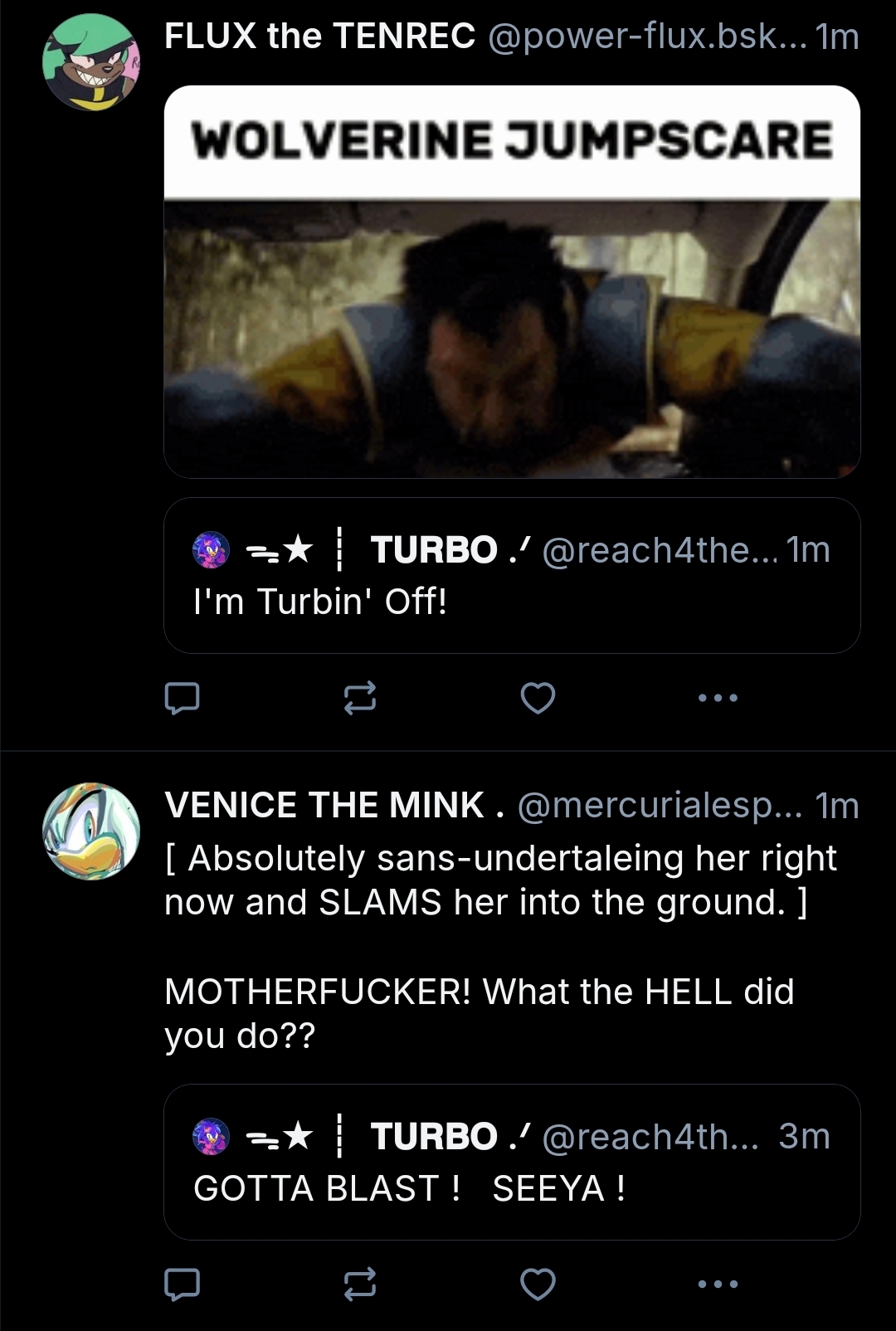
Task: Reply to VENICE THE MINK's post
Action: (x=182, y=1284)
